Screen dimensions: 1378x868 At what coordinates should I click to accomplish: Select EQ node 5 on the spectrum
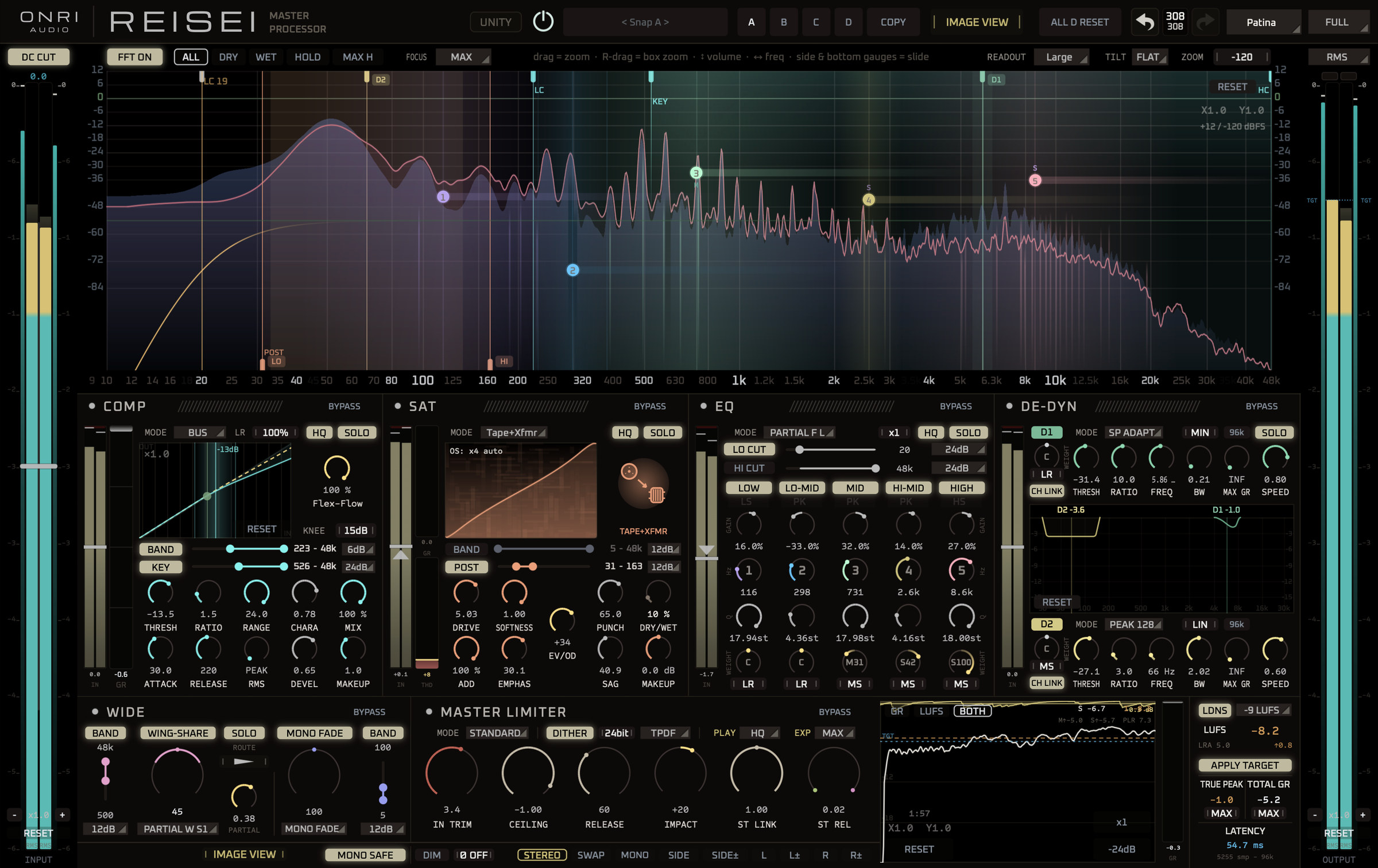click(1035, 180)
